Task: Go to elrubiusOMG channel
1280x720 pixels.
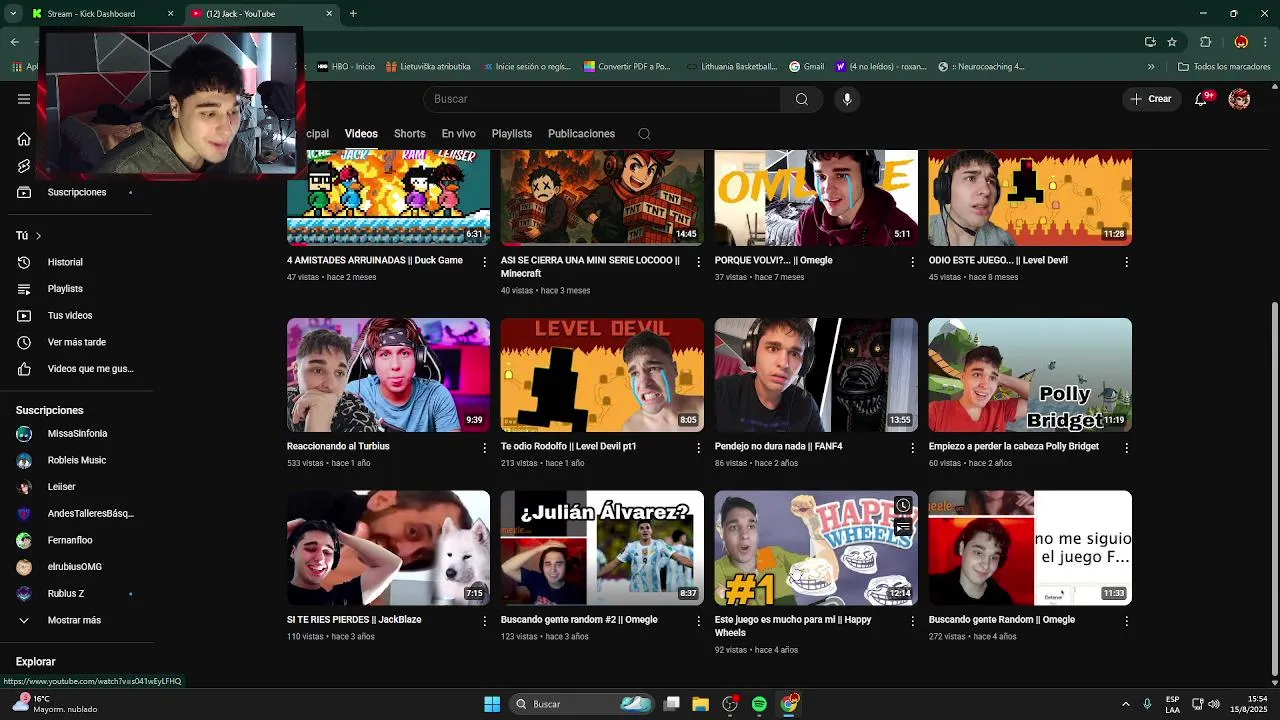Action: point(75,567)
